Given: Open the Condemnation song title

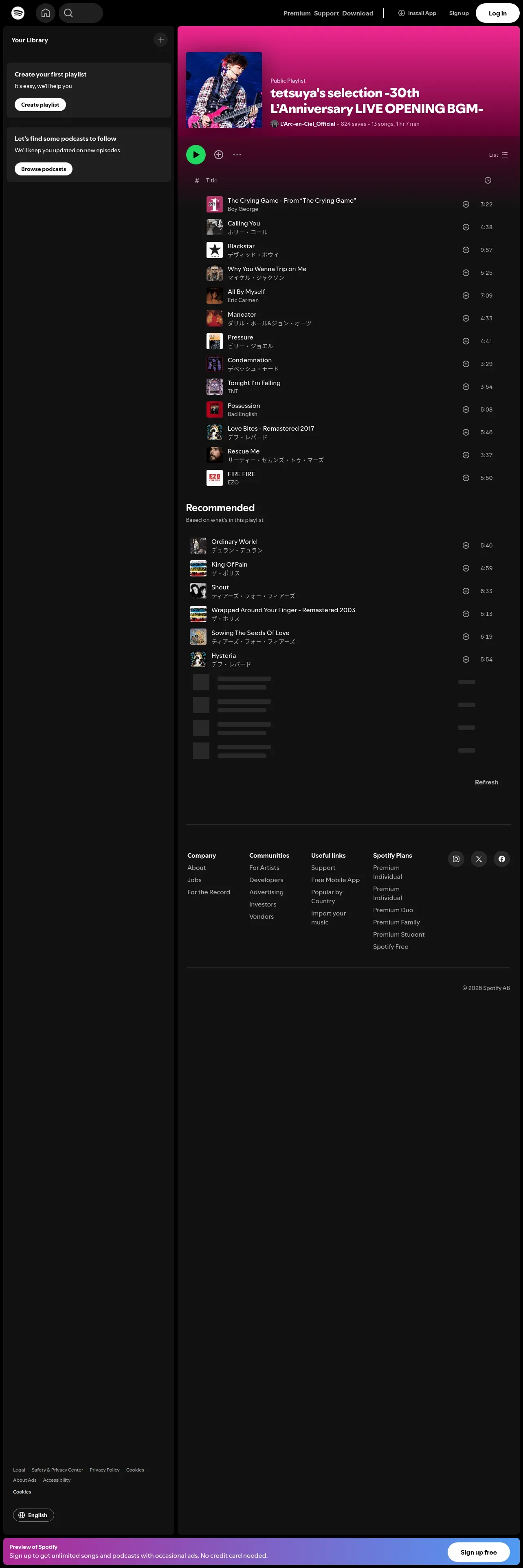Looking at the screenshot, I should 250,360.
